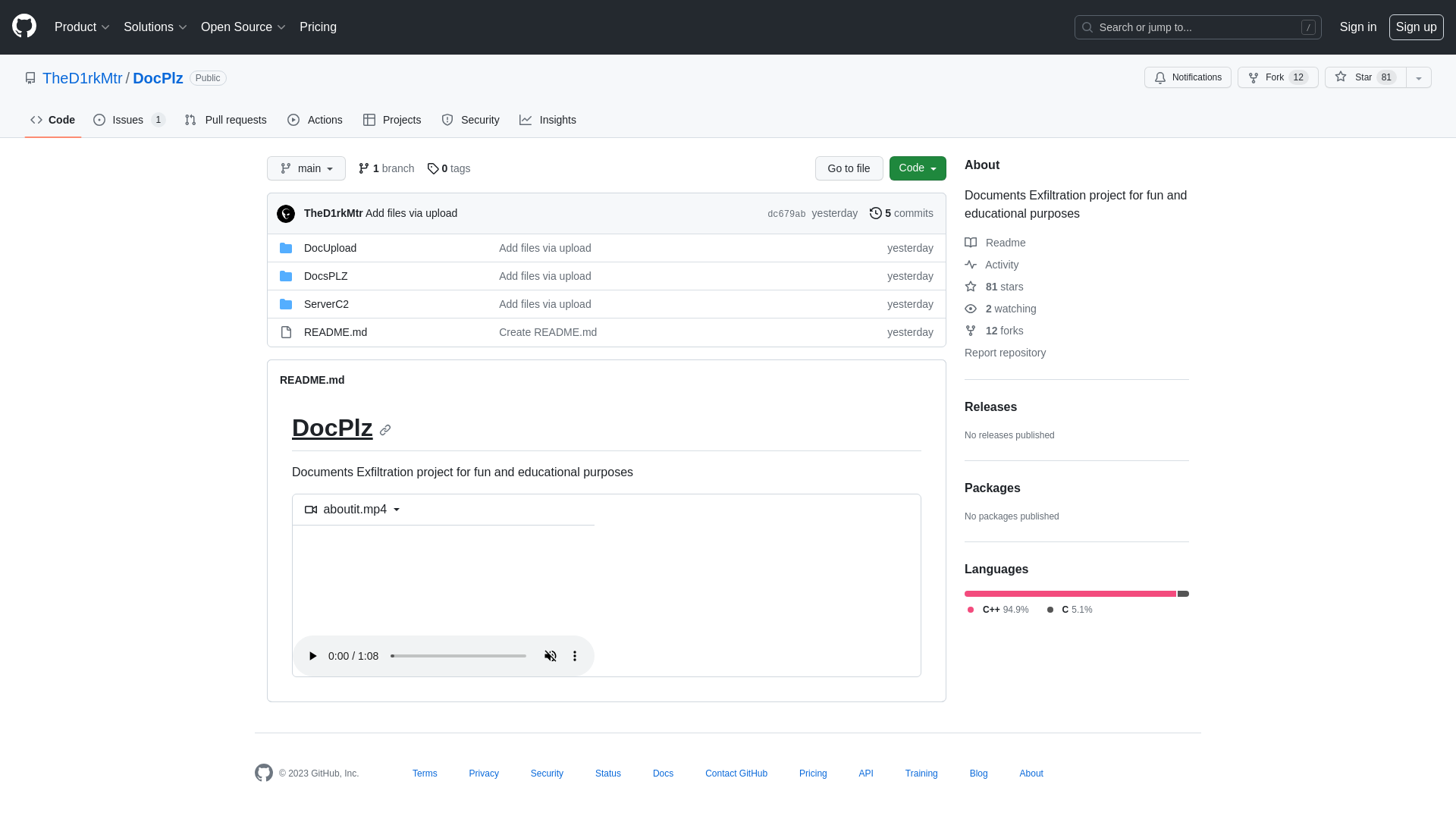Click the Go to file button

(x=849, y=168)
